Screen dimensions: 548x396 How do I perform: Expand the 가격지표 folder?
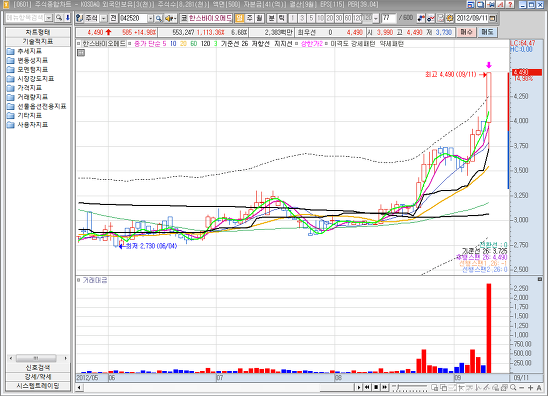[x=24, y=88]
